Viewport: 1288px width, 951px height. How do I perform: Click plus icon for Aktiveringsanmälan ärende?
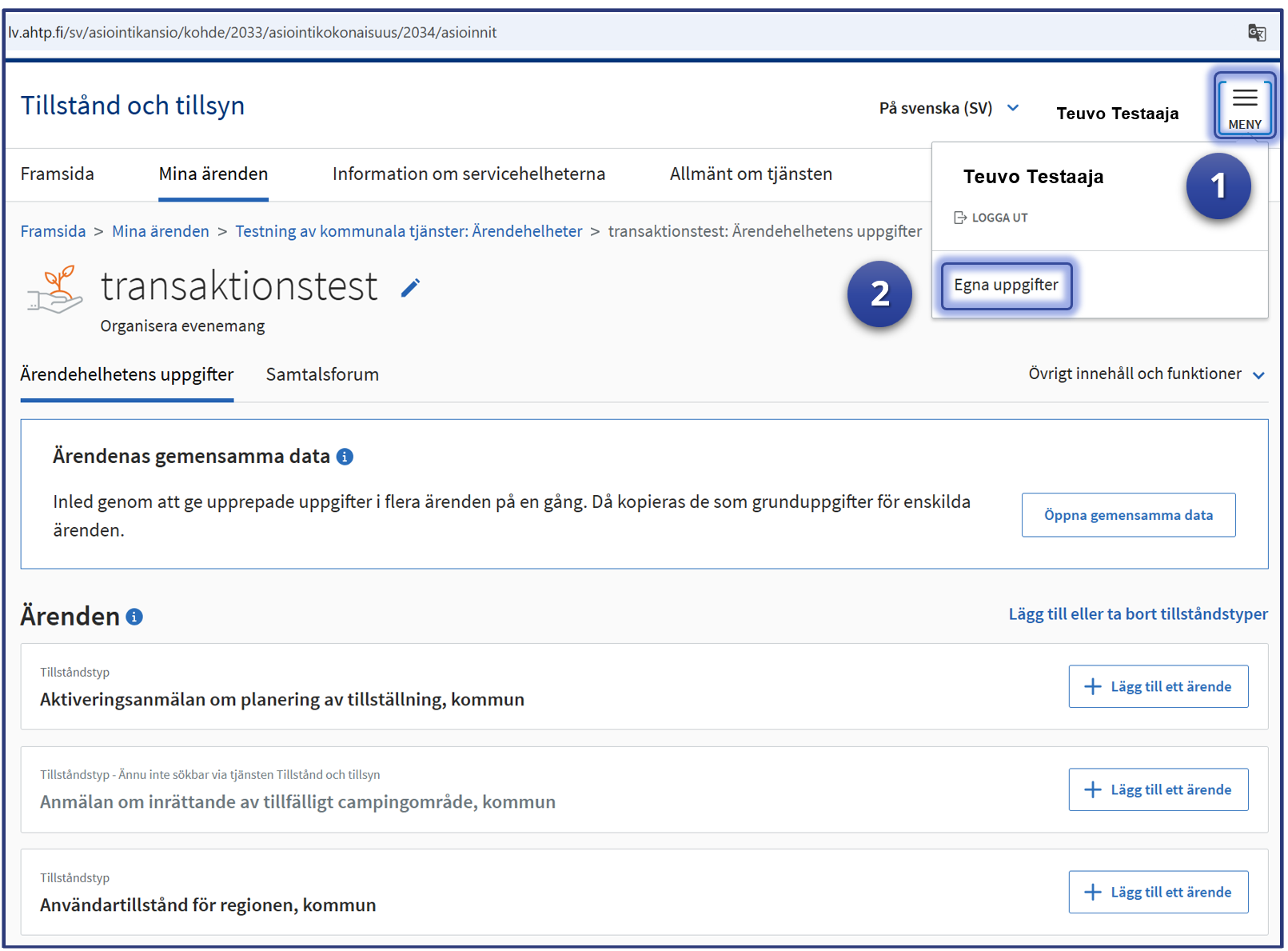click(1092, 686)
